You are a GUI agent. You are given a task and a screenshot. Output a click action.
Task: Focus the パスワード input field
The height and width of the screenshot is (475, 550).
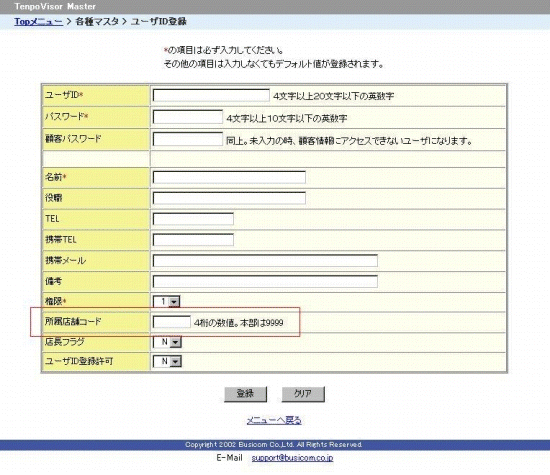point(188,117)
